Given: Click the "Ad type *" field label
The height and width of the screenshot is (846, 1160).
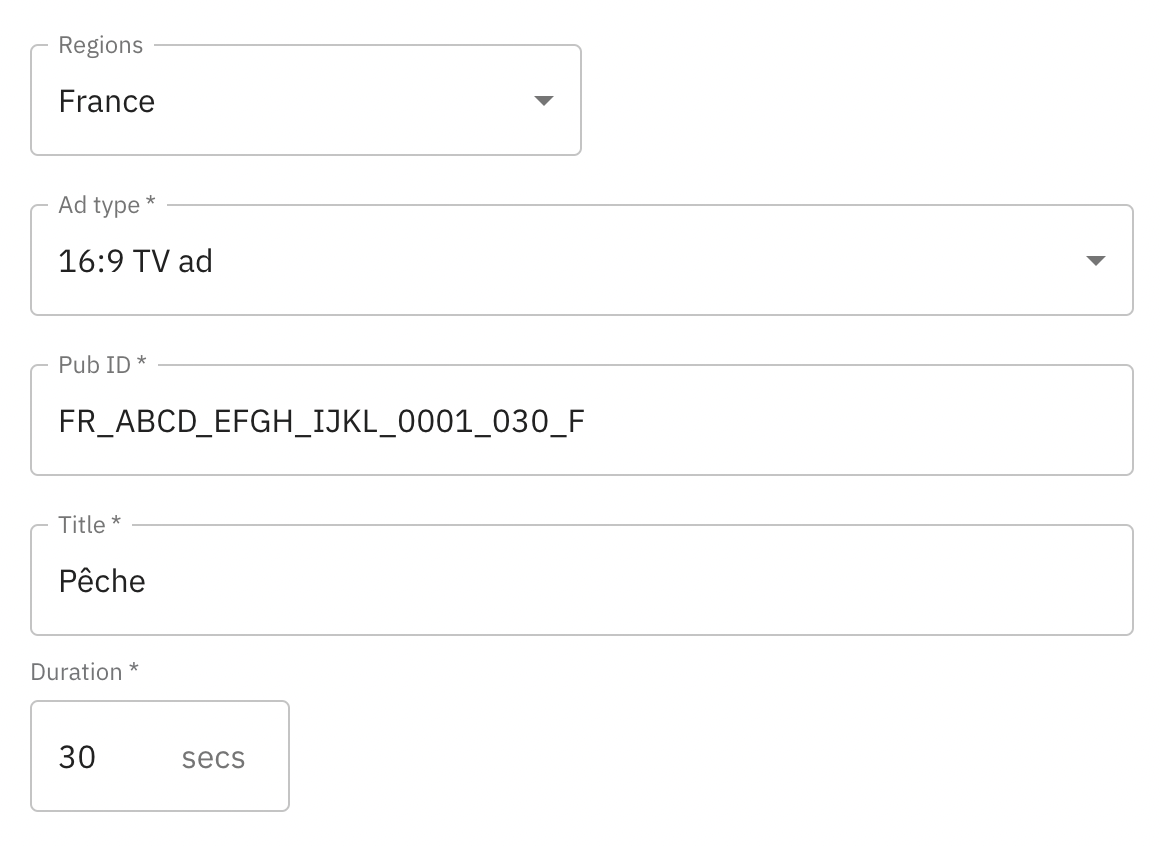Looking at the screenshot, I should (107, 205).
